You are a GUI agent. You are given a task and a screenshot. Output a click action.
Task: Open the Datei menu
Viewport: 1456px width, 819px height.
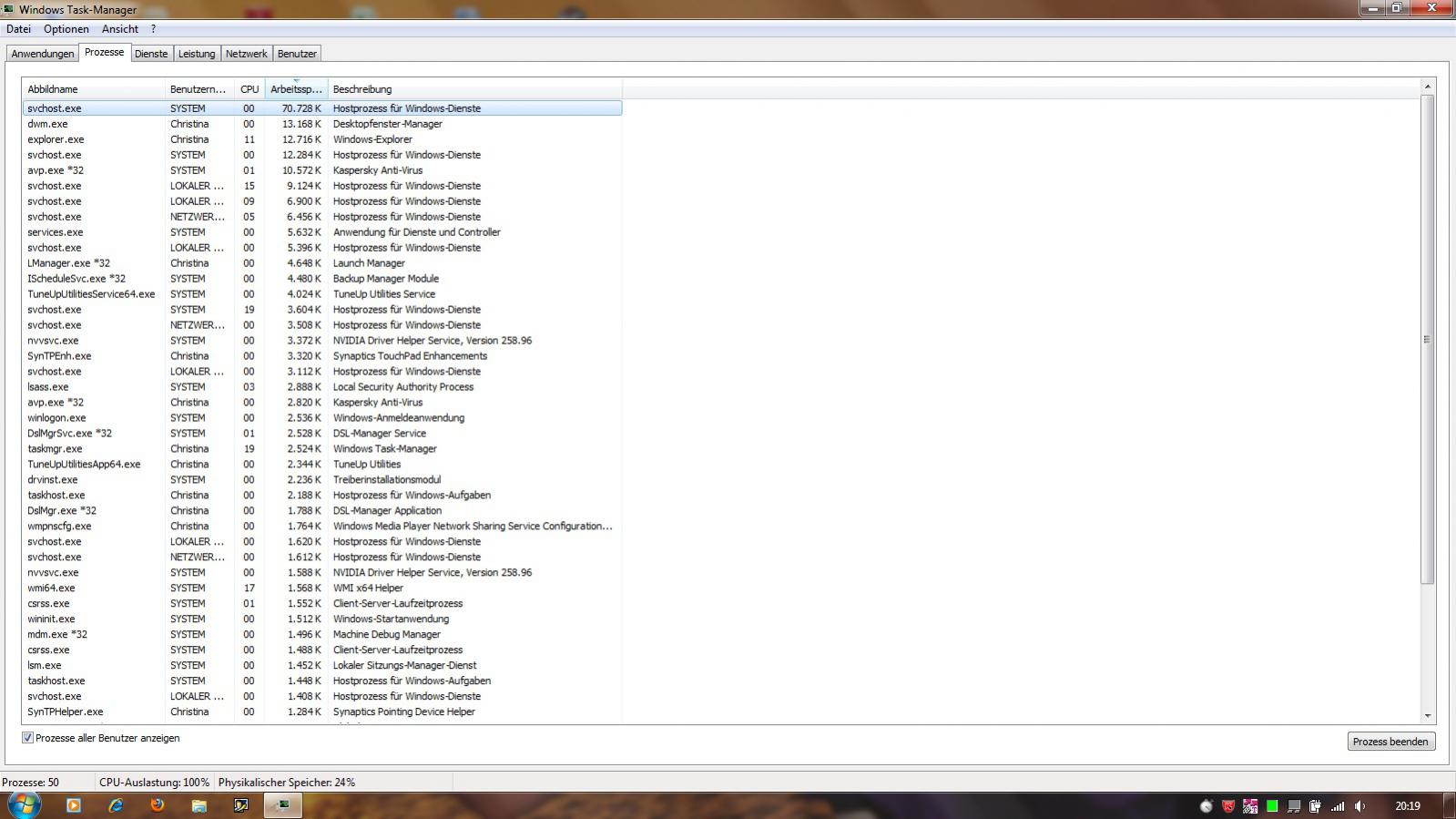click(18, 29)
